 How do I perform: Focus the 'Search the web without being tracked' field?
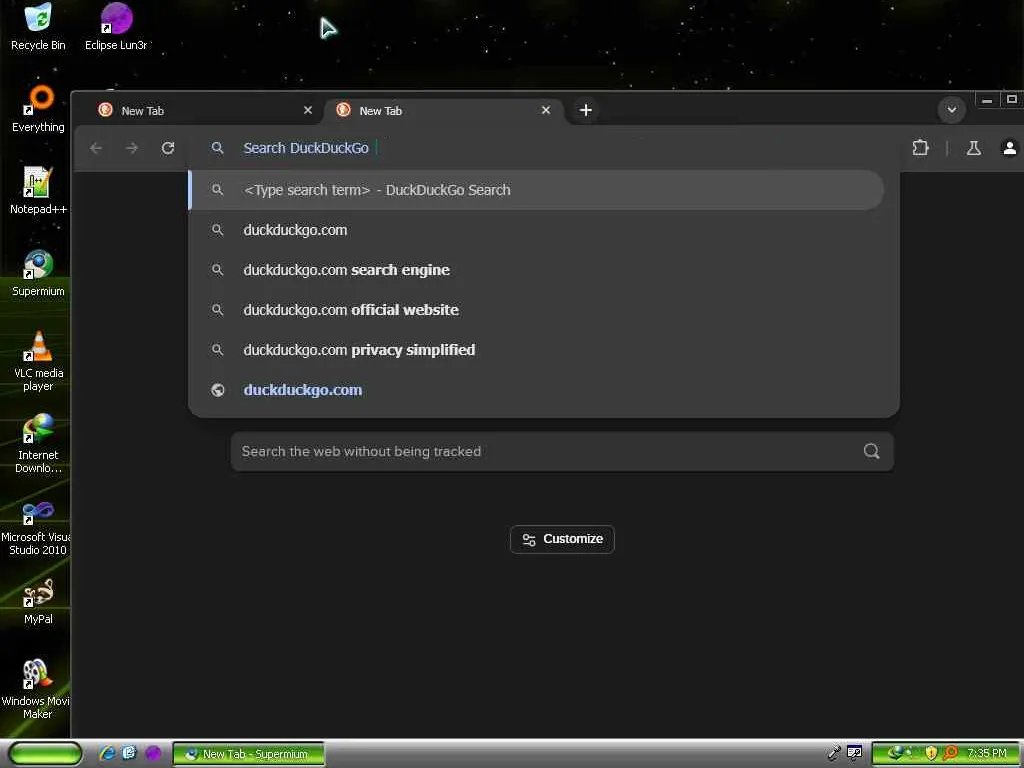(x=562, y=451)
